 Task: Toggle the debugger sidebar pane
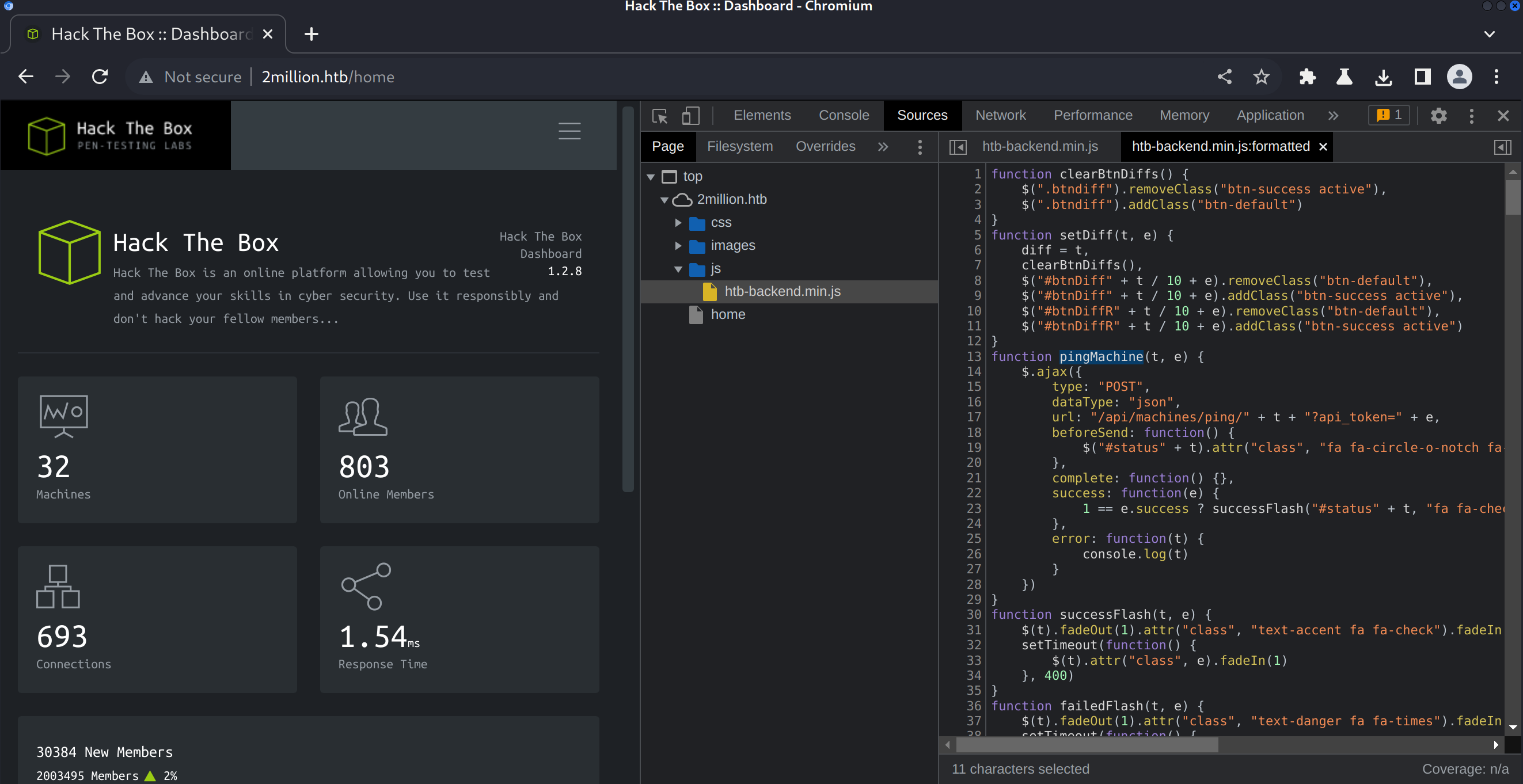pos(1503,147)
